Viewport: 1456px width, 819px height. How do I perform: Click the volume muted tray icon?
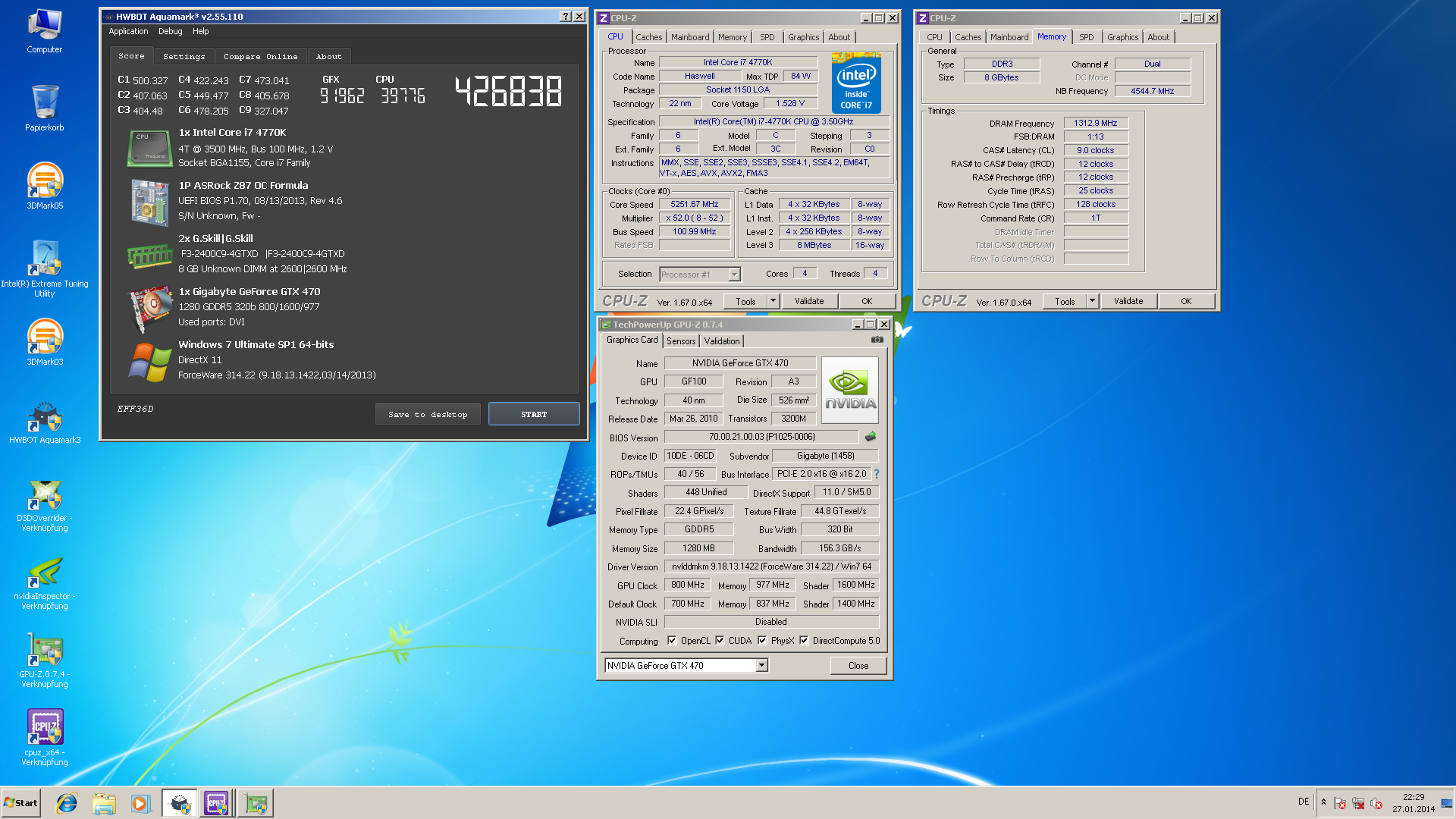pyautogui.click(x=1376, y=803)
